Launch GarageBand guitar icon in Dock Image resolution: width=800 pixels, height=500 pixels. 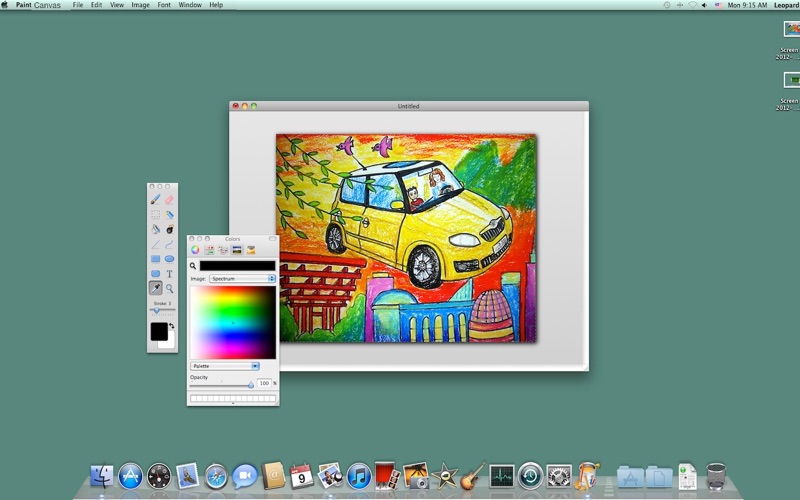coord(473,476)
